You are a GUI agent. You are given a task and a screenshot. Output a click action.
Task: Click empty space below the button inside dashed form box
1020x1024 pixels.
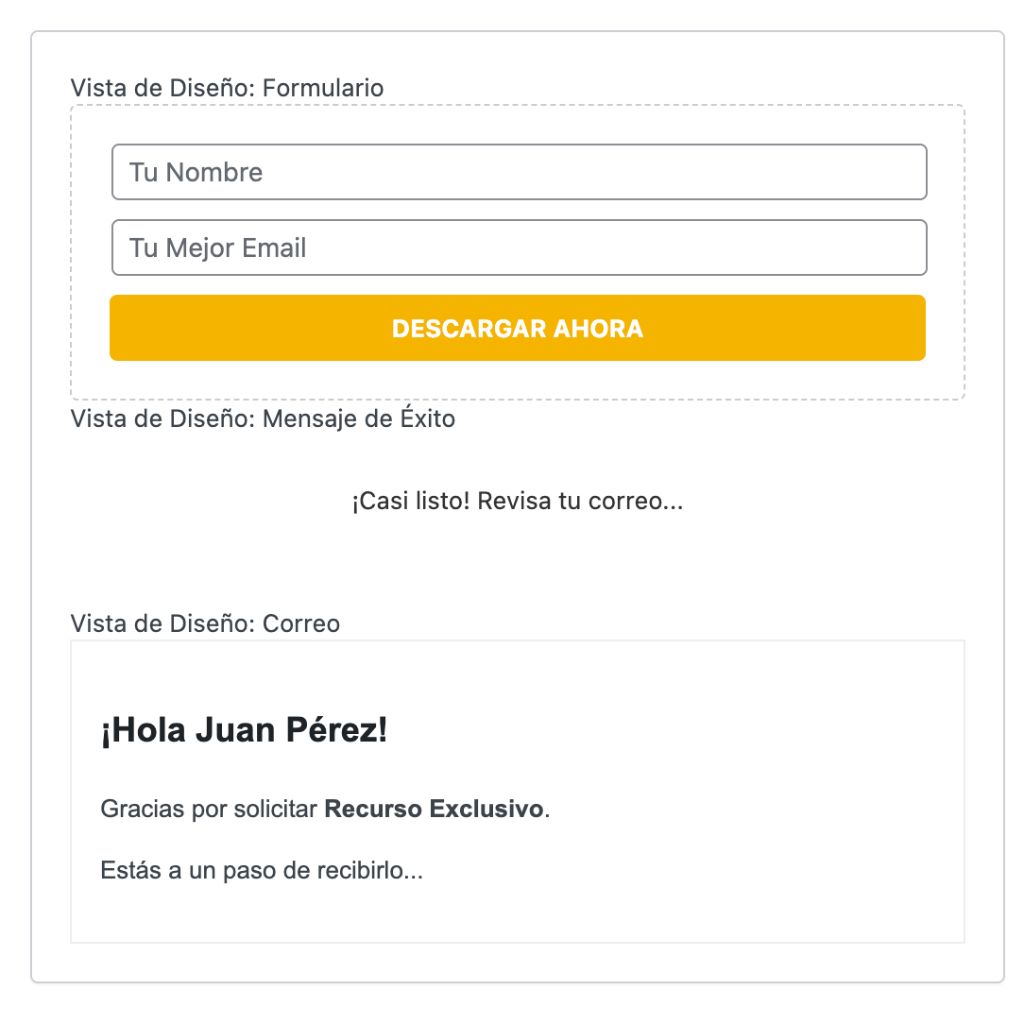(518, 381)
